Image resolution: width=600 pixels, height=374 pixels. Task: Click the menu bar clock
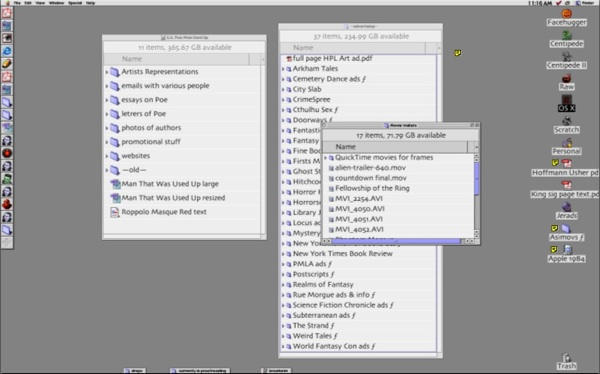coord(540,3)
